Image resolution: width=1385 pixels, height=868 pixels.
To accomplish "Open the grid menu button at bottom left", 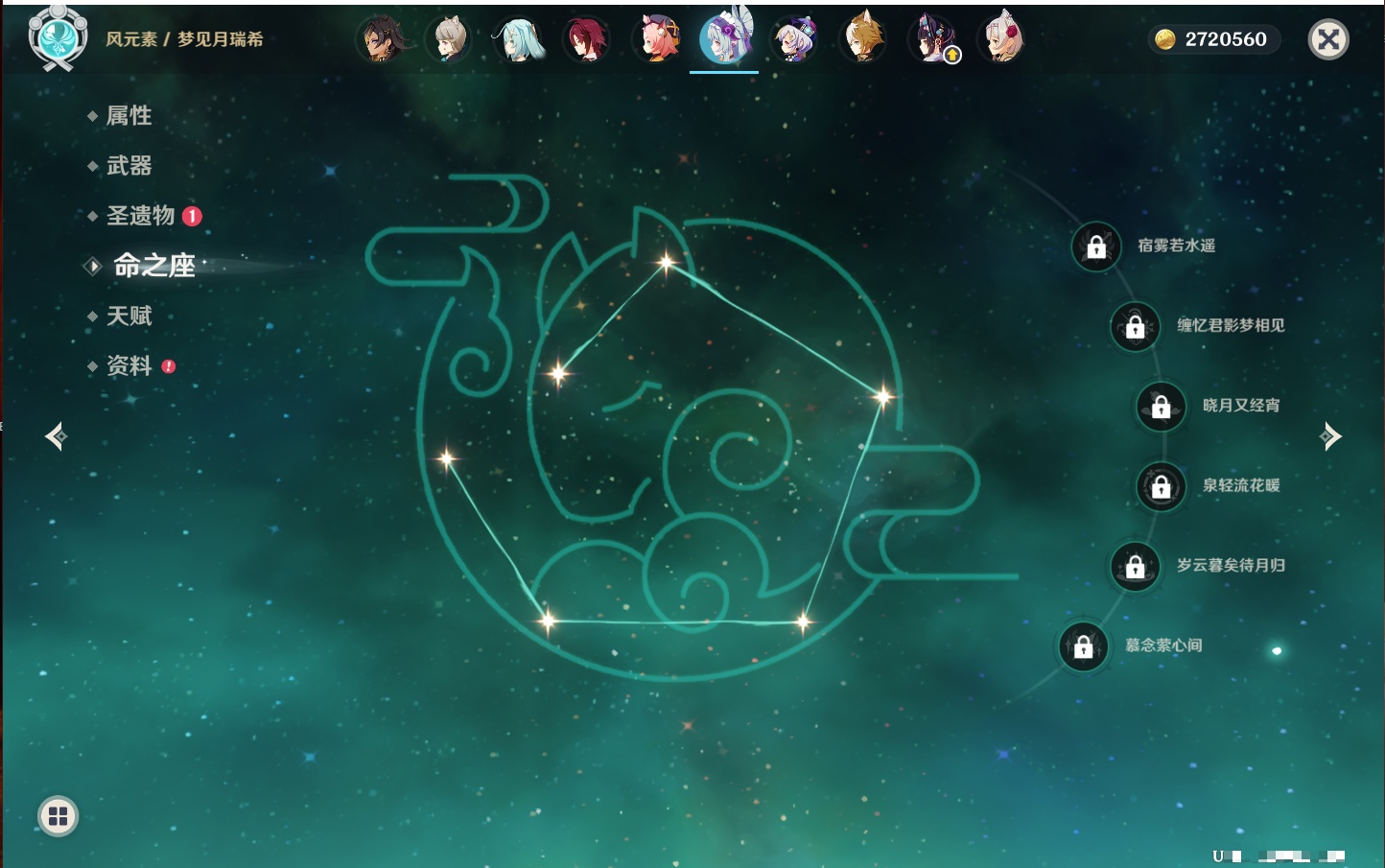I will (x=58, y=816).
